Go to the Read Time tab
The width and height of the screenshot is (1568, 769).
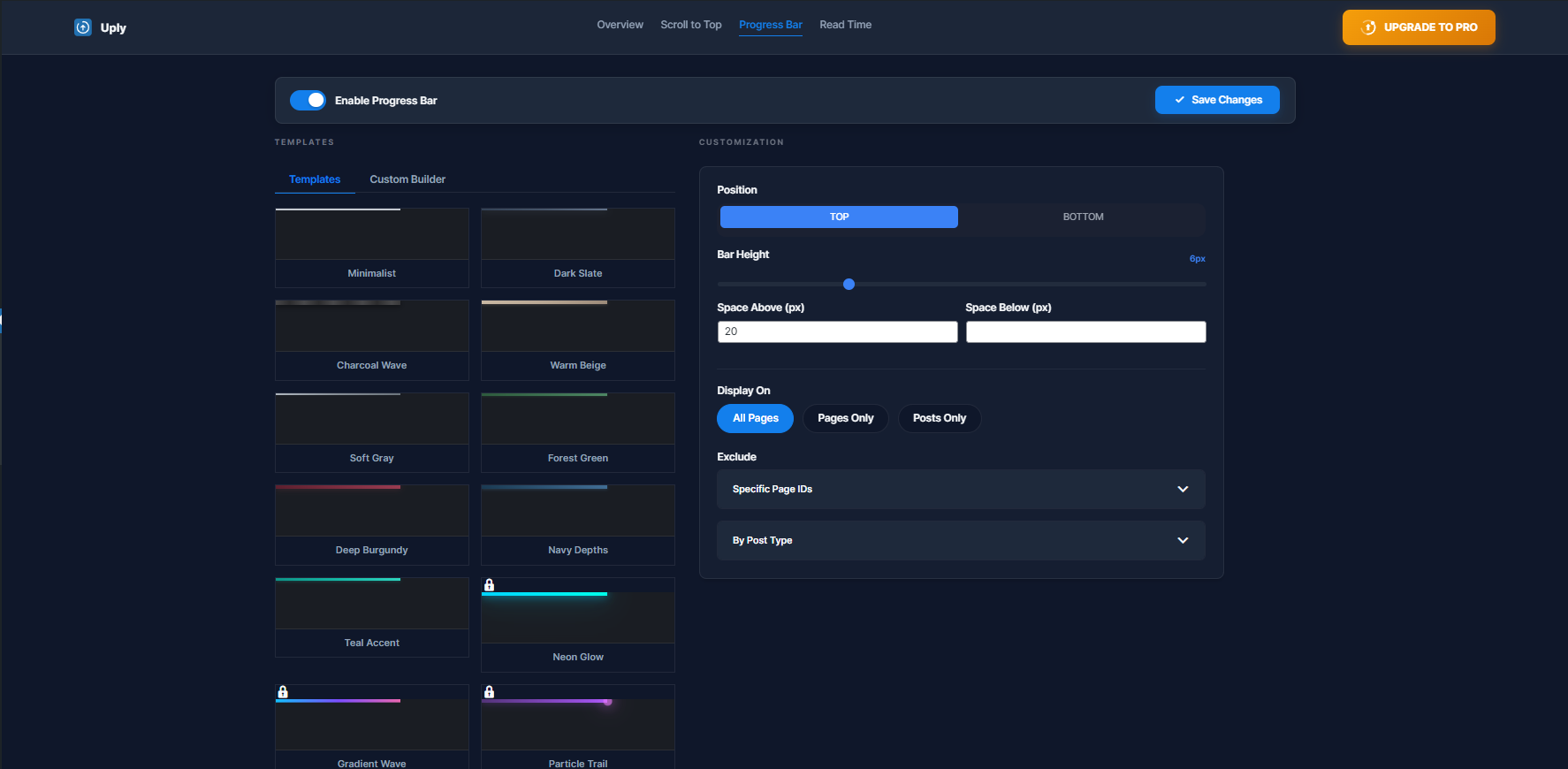[845, 25]
